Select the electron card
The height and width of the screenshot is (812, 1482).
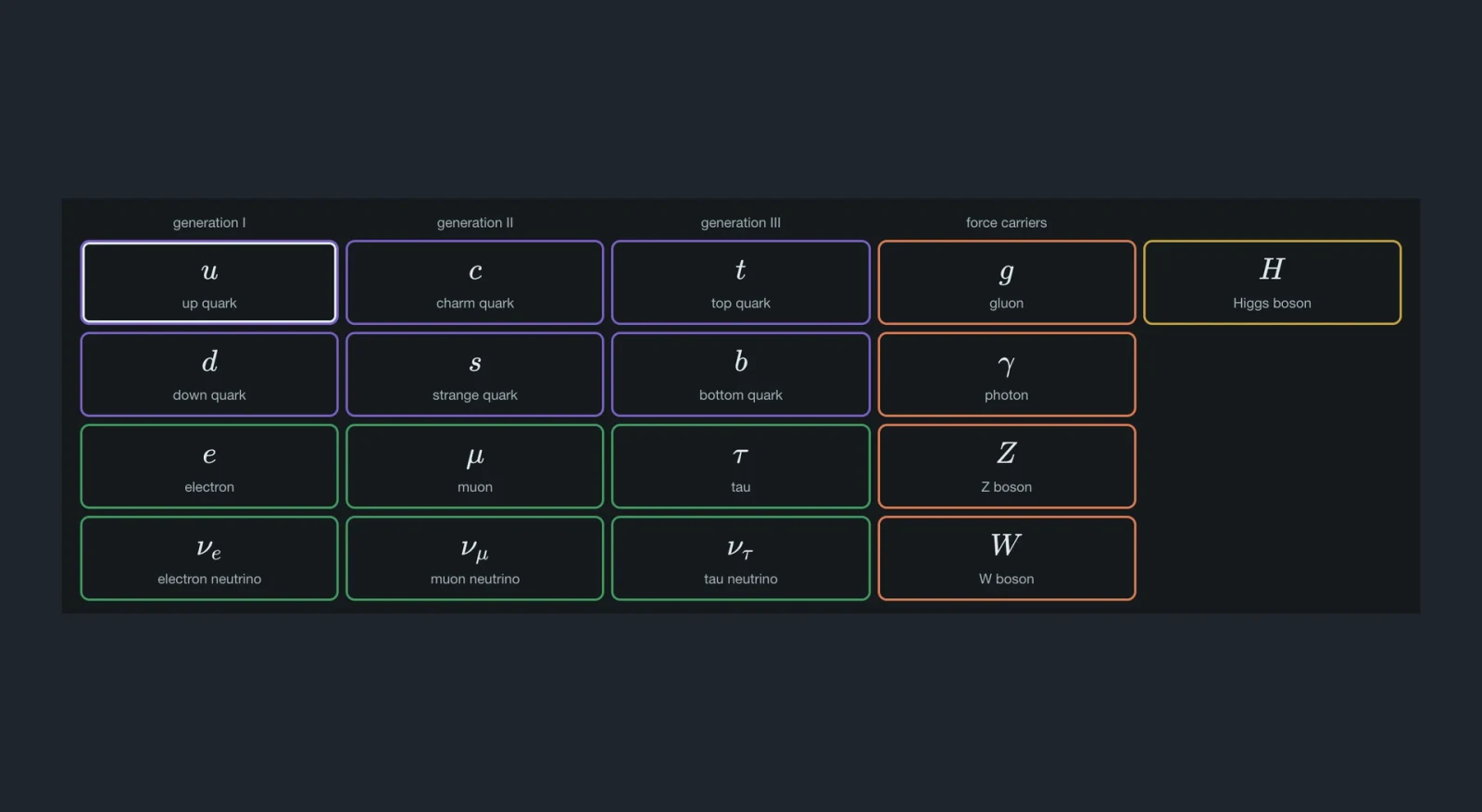209,466
